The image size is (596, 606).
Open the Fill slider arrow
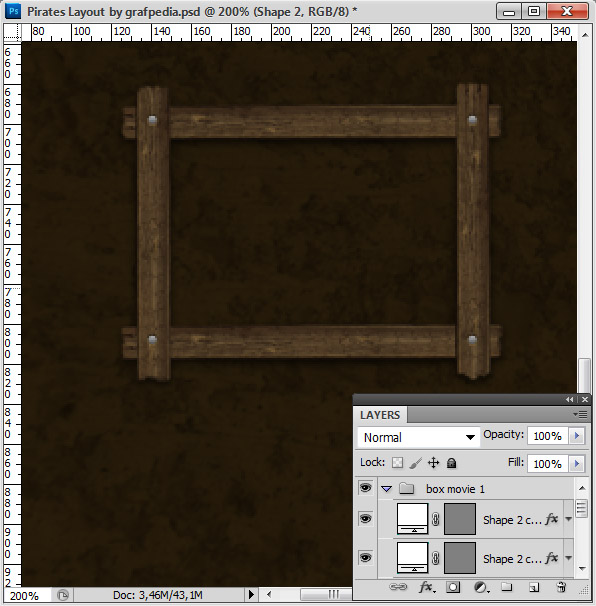click(577, 463)
